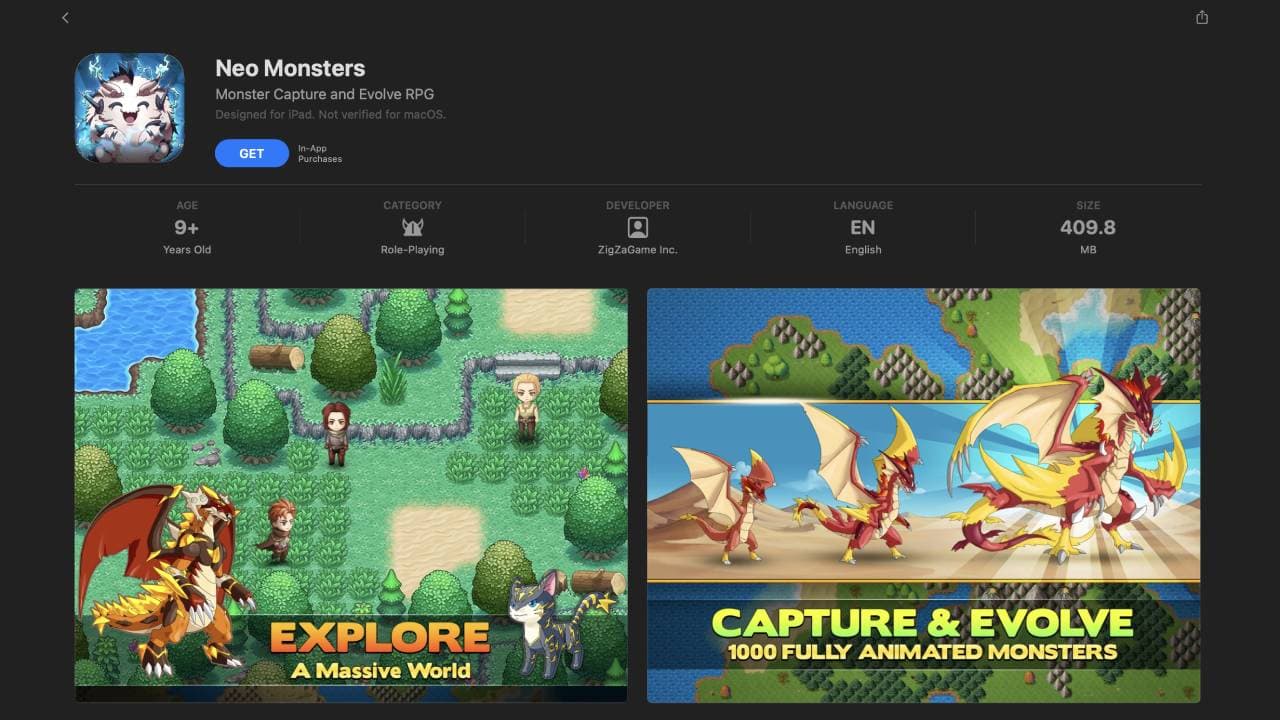
Task: Click the Neo Monsters title text
Action: tap(290, 68)
